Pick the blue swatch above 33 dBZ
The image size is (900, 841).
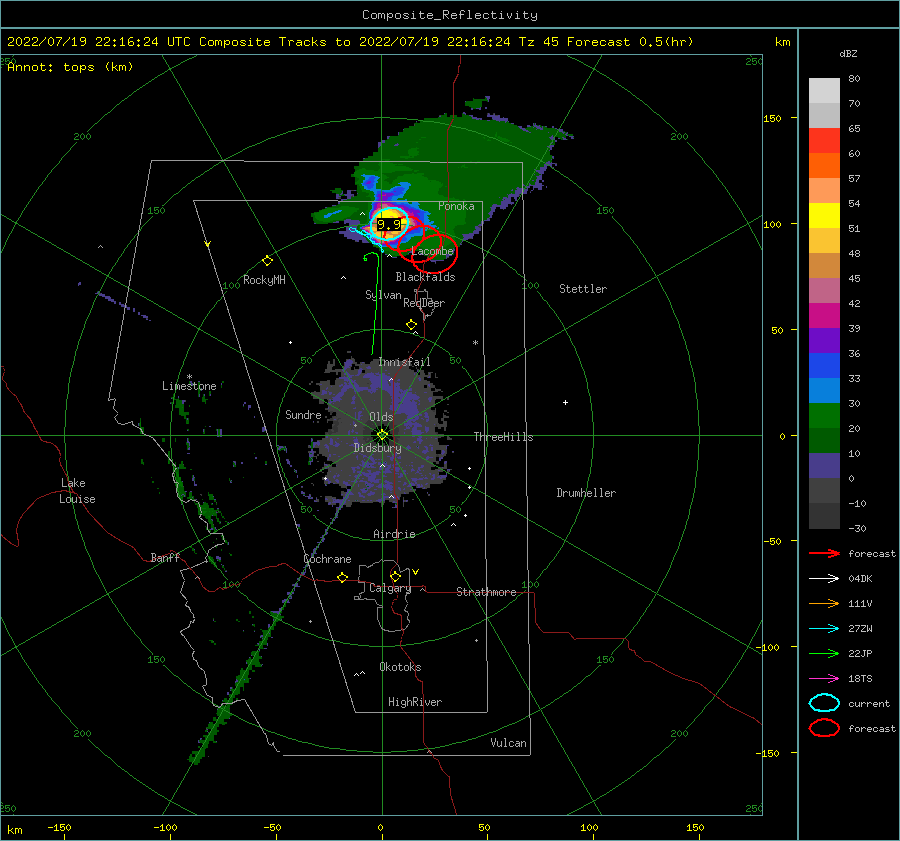pos(824,366)
